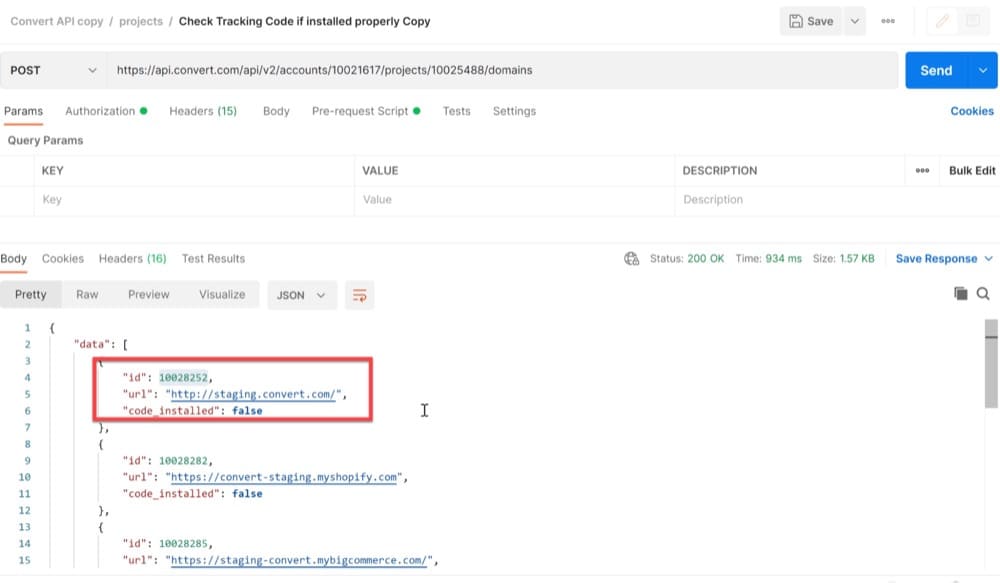The image size is (1000, 583).
Task: Click the network globe icon beside Status
Action: tap(631, 258)
